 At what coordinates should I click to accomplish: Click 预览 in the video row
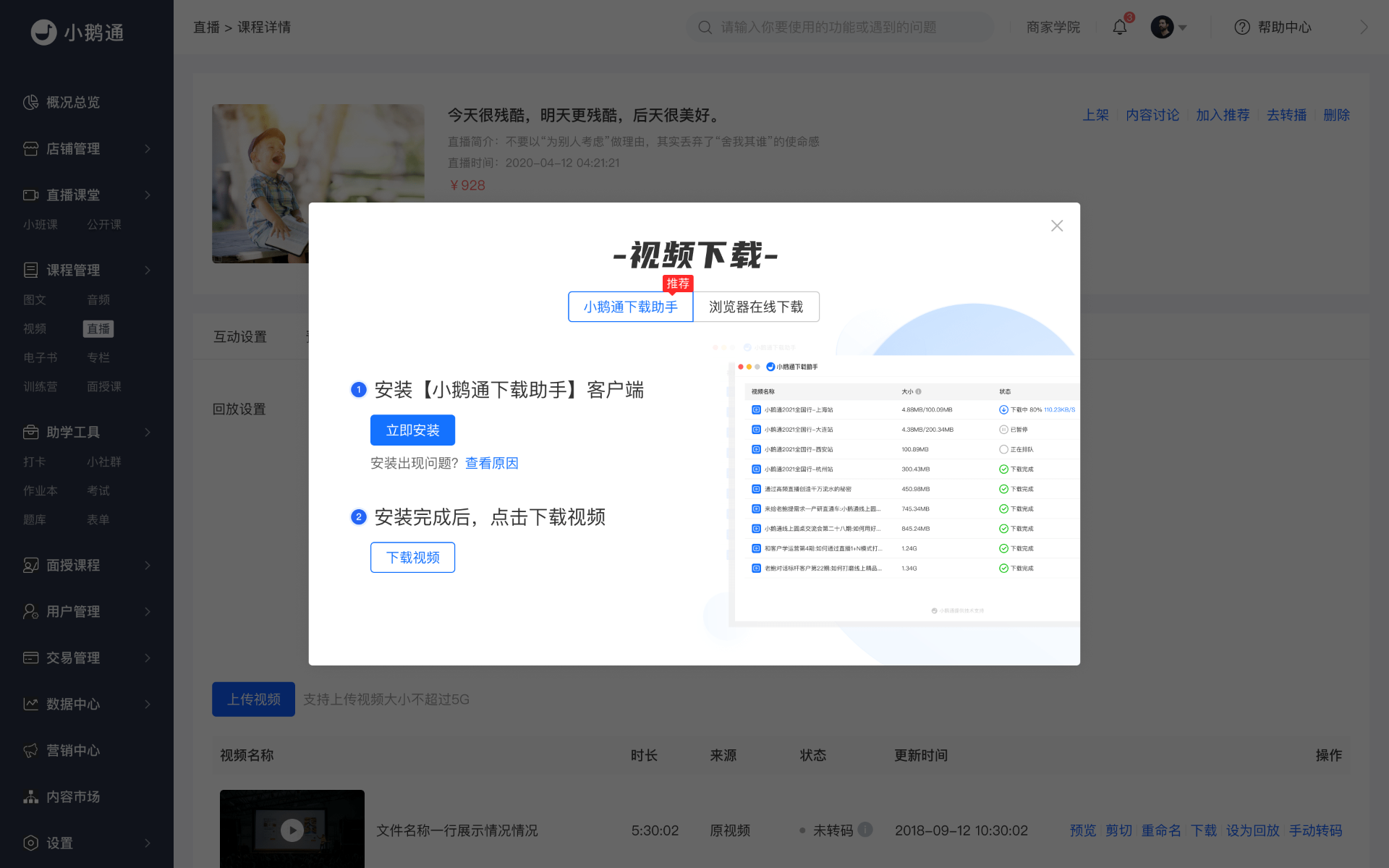coord(1083,830)
